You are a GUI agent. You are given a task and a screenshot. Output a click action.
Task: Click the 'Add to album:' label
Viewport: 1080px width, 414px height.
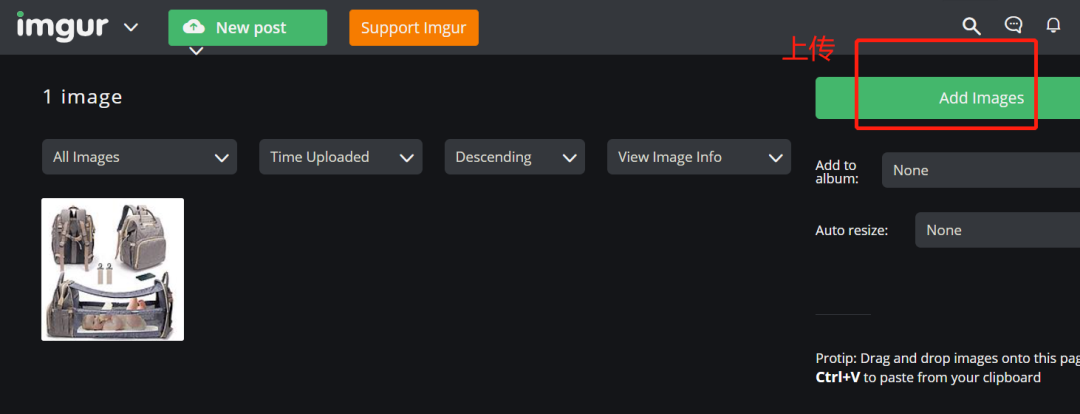[837, 172]
